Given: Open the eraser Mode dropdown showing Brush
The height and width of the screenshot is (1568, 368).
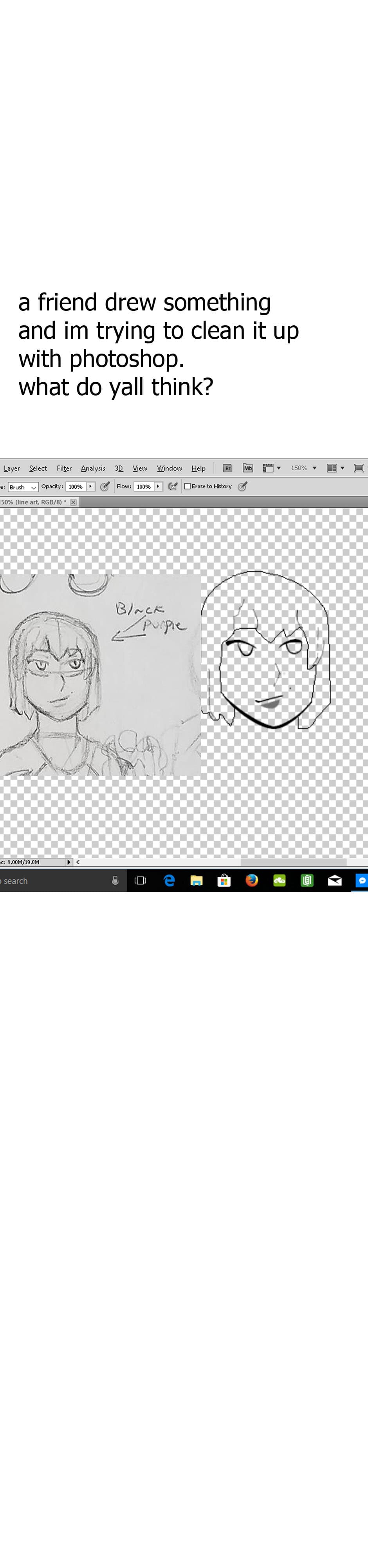Looking at the screenshot, I should tap(23, 487).
